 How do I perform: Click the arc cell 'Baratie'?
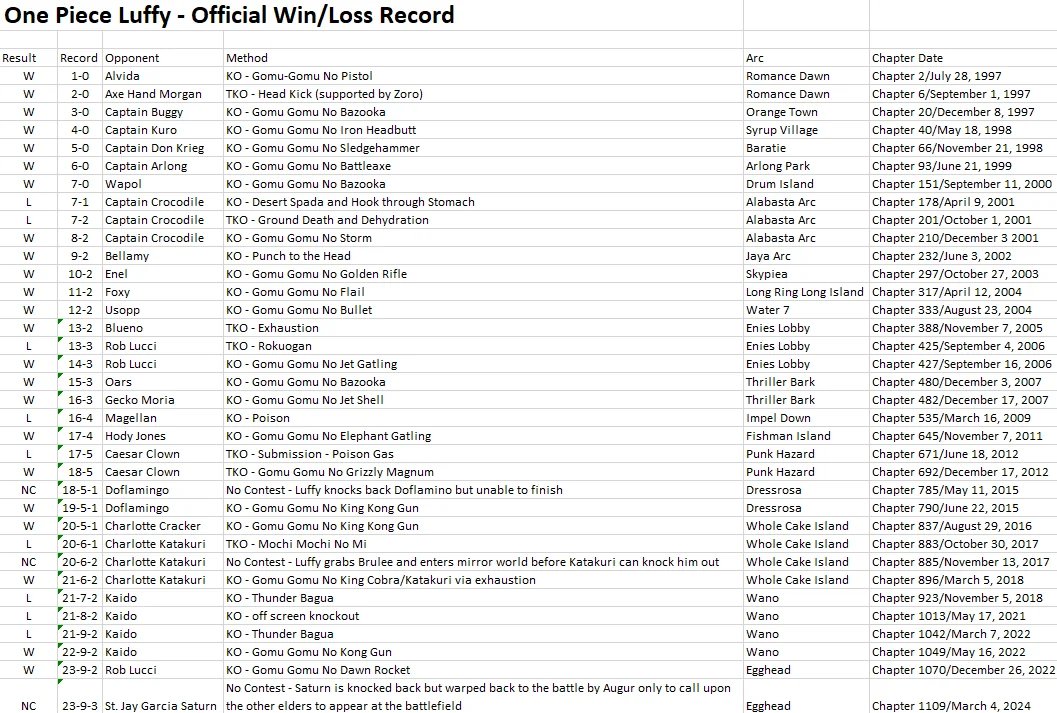(806, 148)
